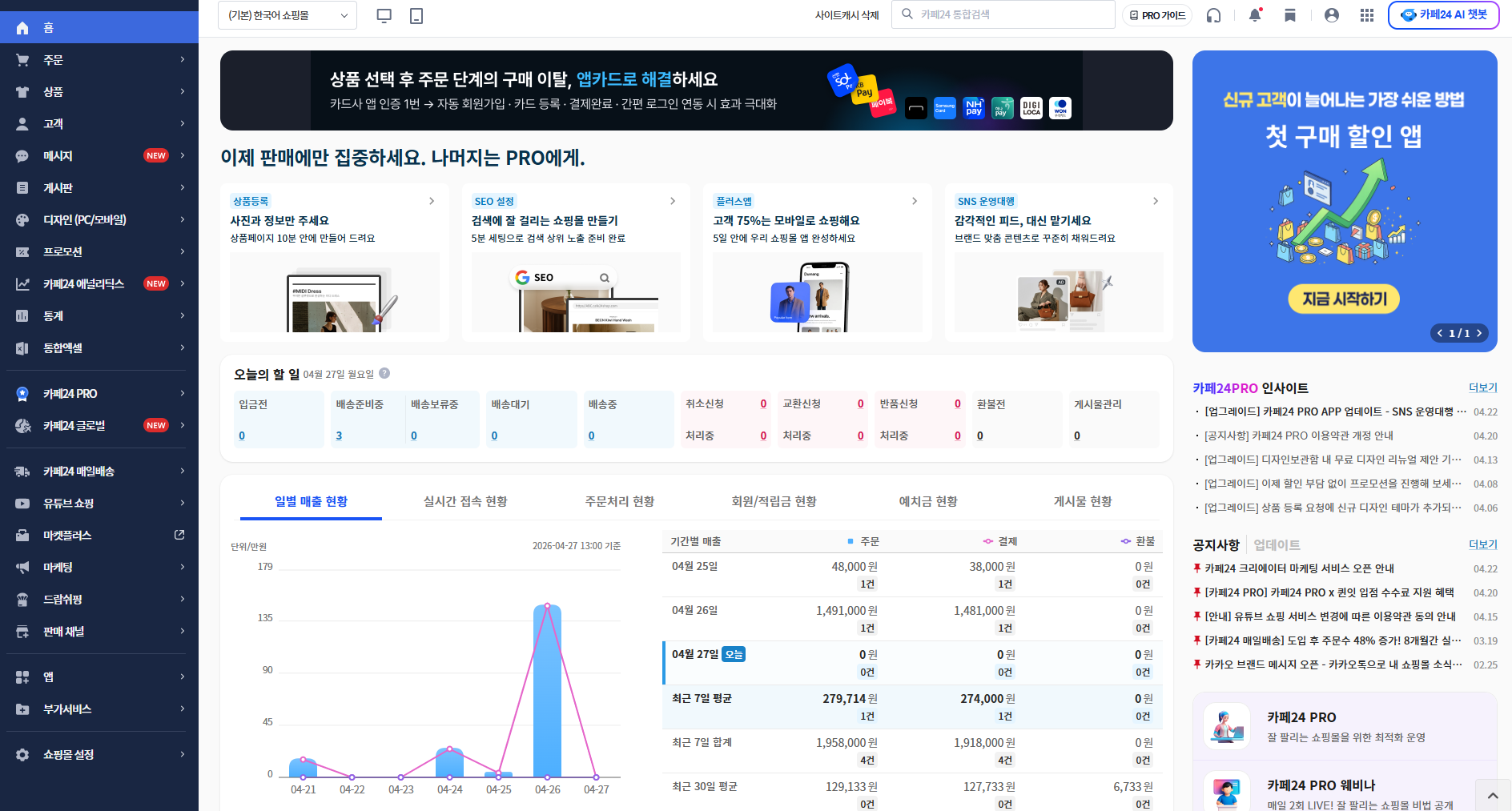Click the 카페24 애널리틱스 chart icon
Screen dimensions: 1512x811
click(22, 284)
